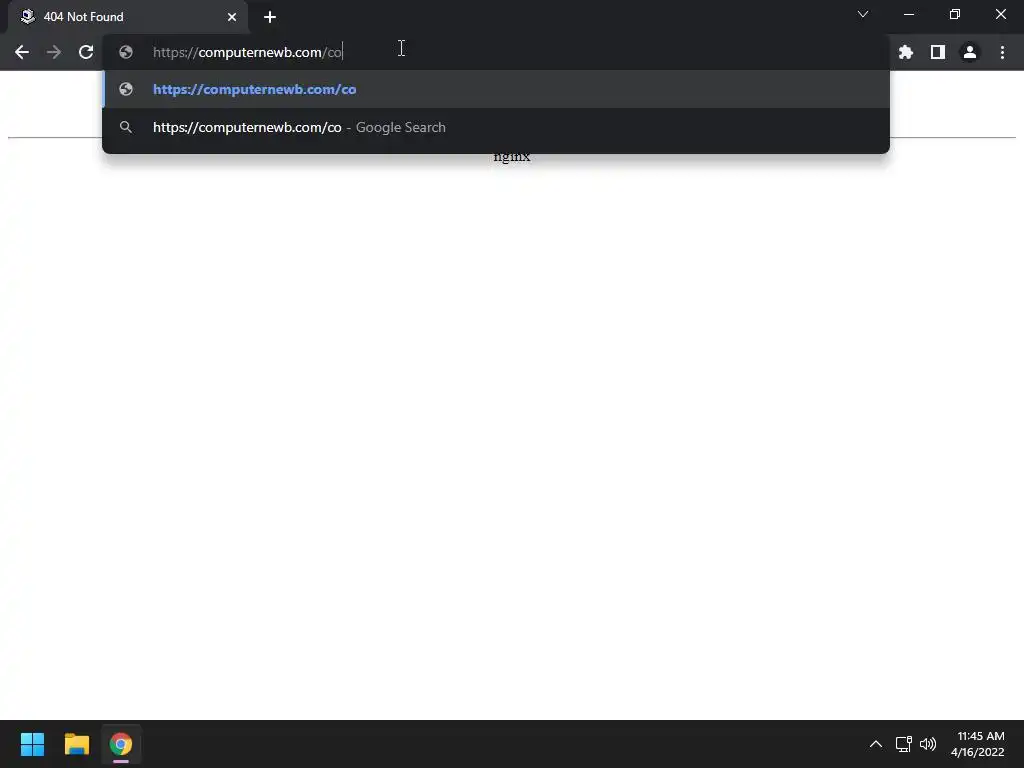Go back using the browser back arrow
Image resolution: width=1024 pixels, height=768 pixels.
(22, 52)
